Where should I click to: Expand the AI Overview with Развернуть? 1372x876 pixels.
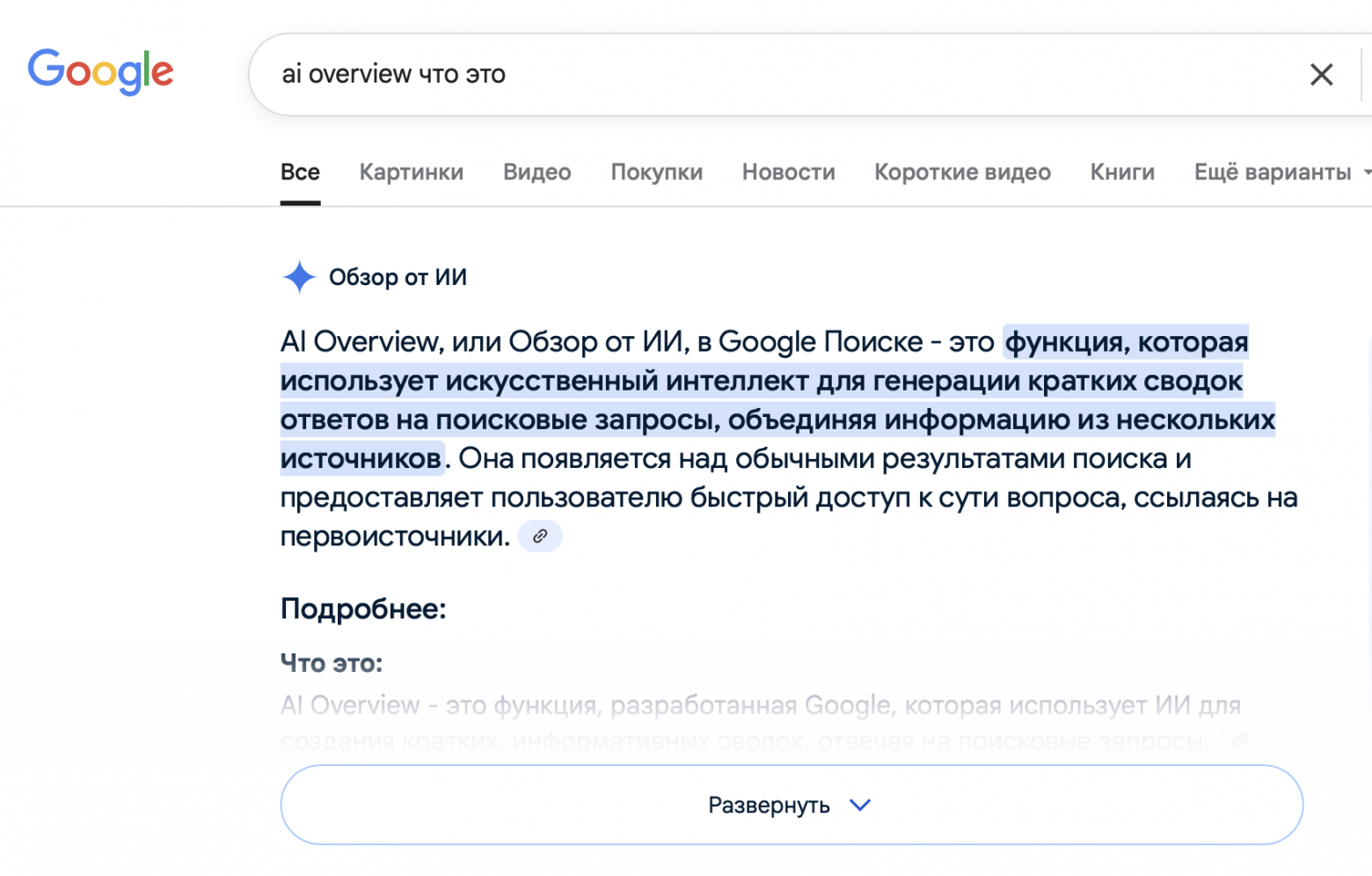(x=791, y=804)
